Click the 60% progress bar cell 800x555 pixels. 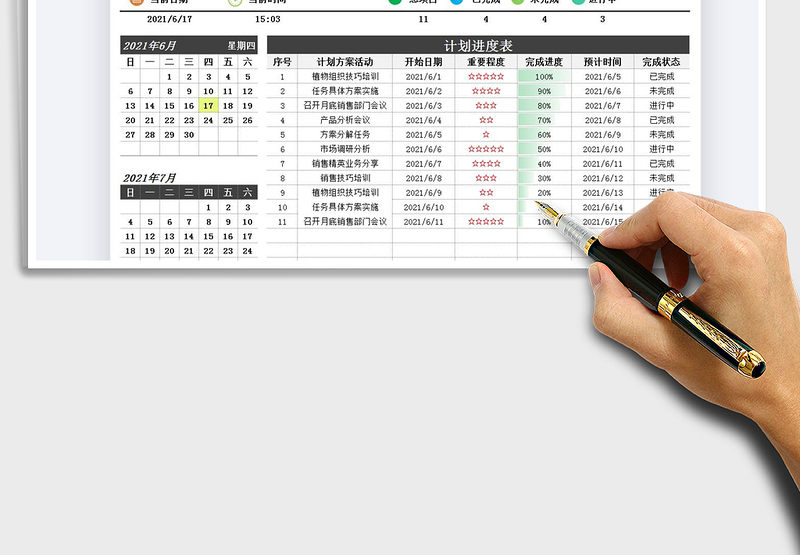tap(544, 135)
